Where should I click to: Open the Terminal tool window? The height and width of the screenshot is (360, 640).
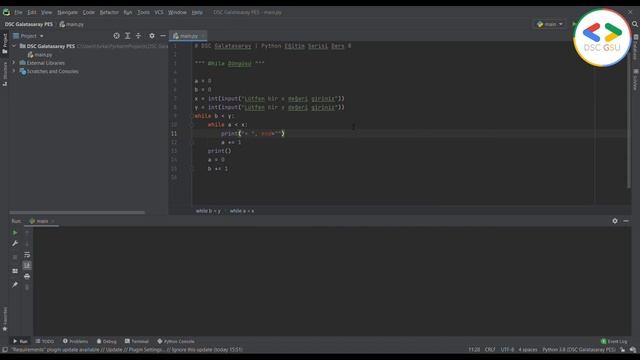pos(137,341)
